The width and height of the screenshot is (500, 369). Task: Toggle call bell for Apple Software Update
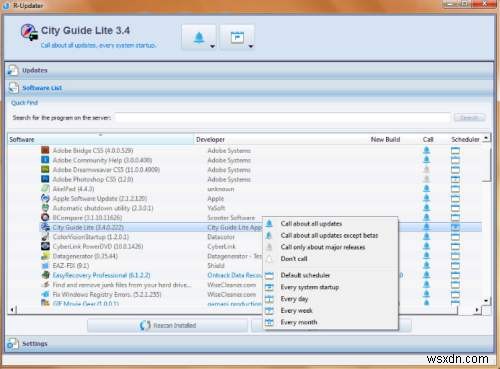426,198
